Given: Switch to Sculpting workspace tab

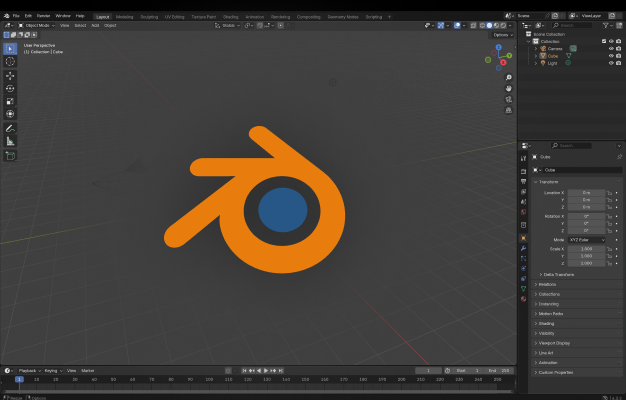Looking at the screenshot, I should [x=149, y=17].
